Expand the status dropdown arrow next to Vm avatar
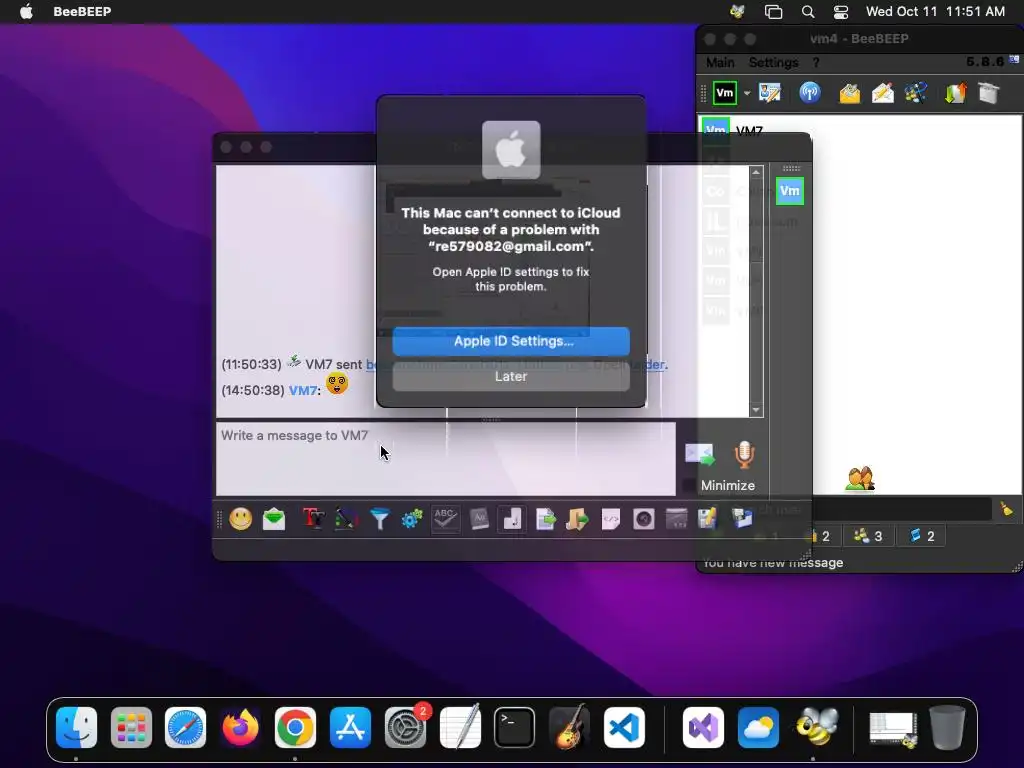The image size is (1024, 768). (x=747, y=93)
